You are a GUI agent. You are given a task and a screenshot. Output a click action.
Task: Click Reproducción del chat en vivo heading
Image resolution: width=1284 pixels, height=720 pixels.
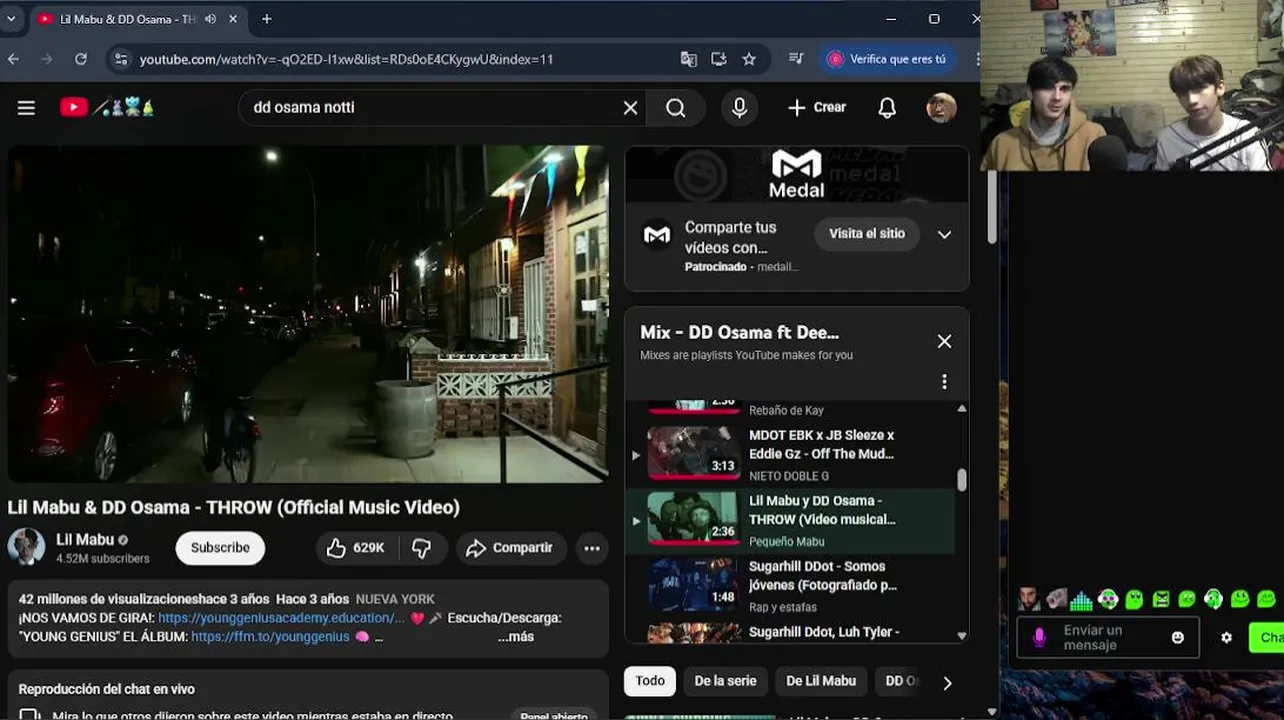pyautogui.click(x=107, y=689)
